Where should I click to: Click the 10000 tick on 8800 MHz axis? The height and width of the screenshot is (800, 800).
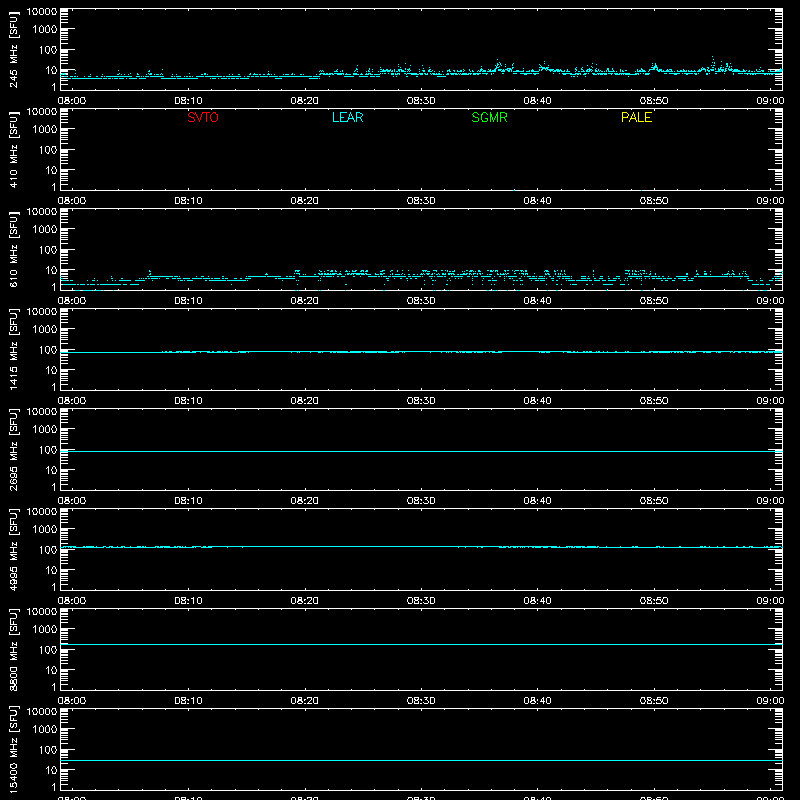42,612
